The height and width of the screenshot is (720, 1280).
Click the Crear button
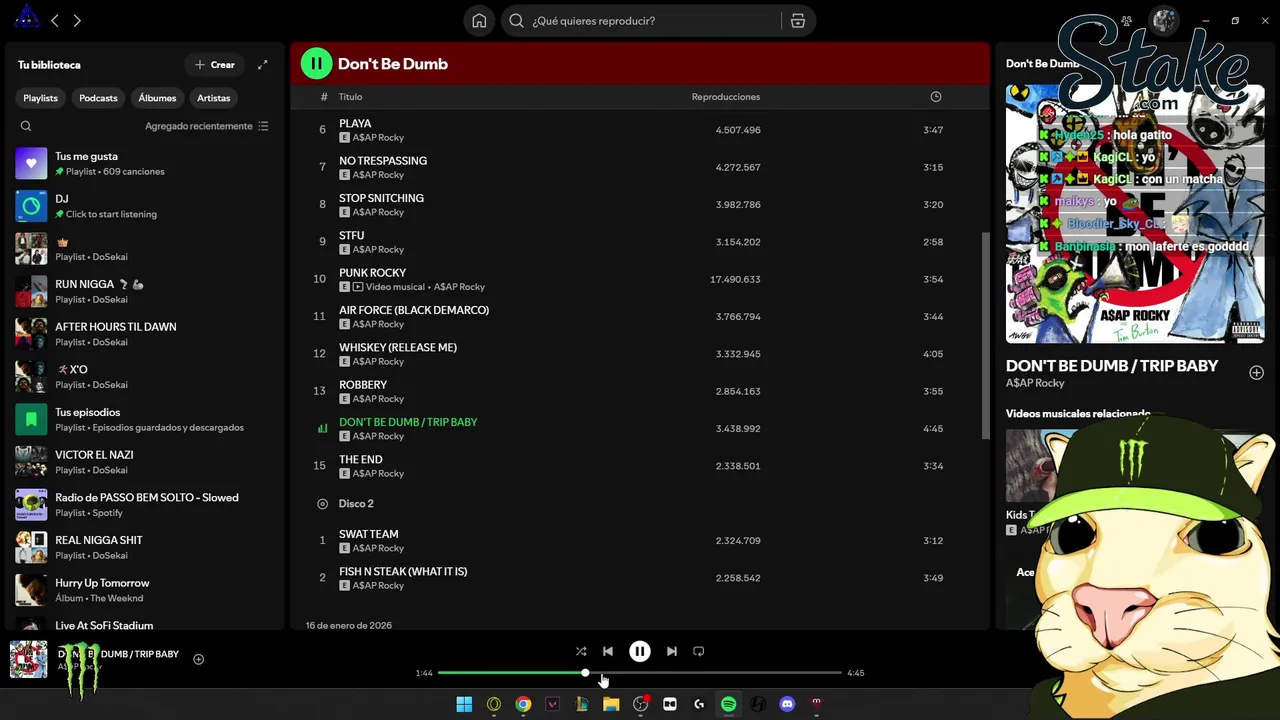[215, 65]
